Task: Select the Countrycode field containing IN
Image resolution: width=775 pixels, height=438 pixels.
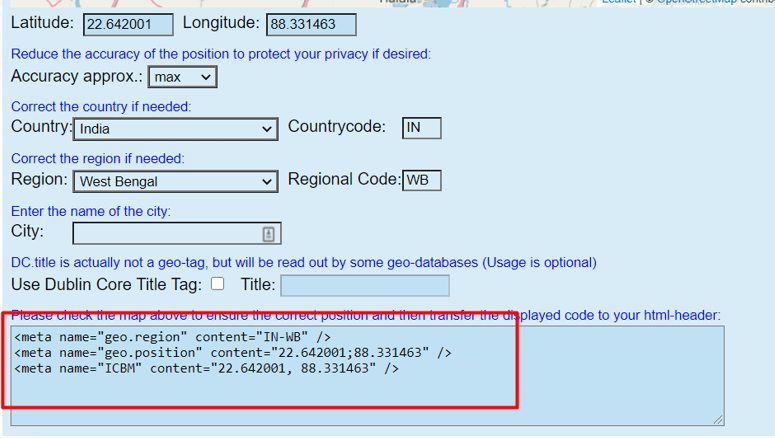Action: tap(421, 128)
